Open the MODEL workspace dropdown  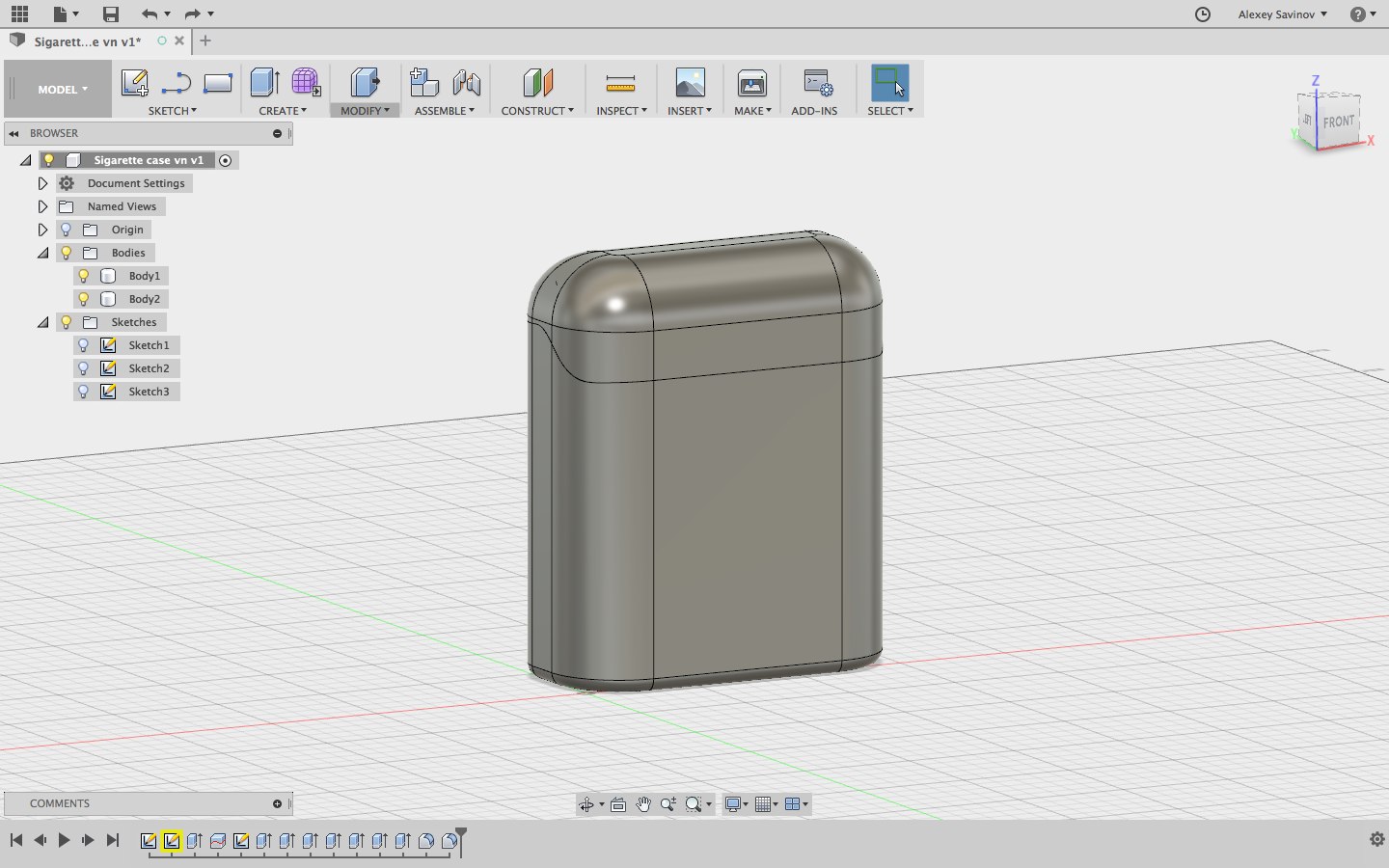(x=62, y=89)
